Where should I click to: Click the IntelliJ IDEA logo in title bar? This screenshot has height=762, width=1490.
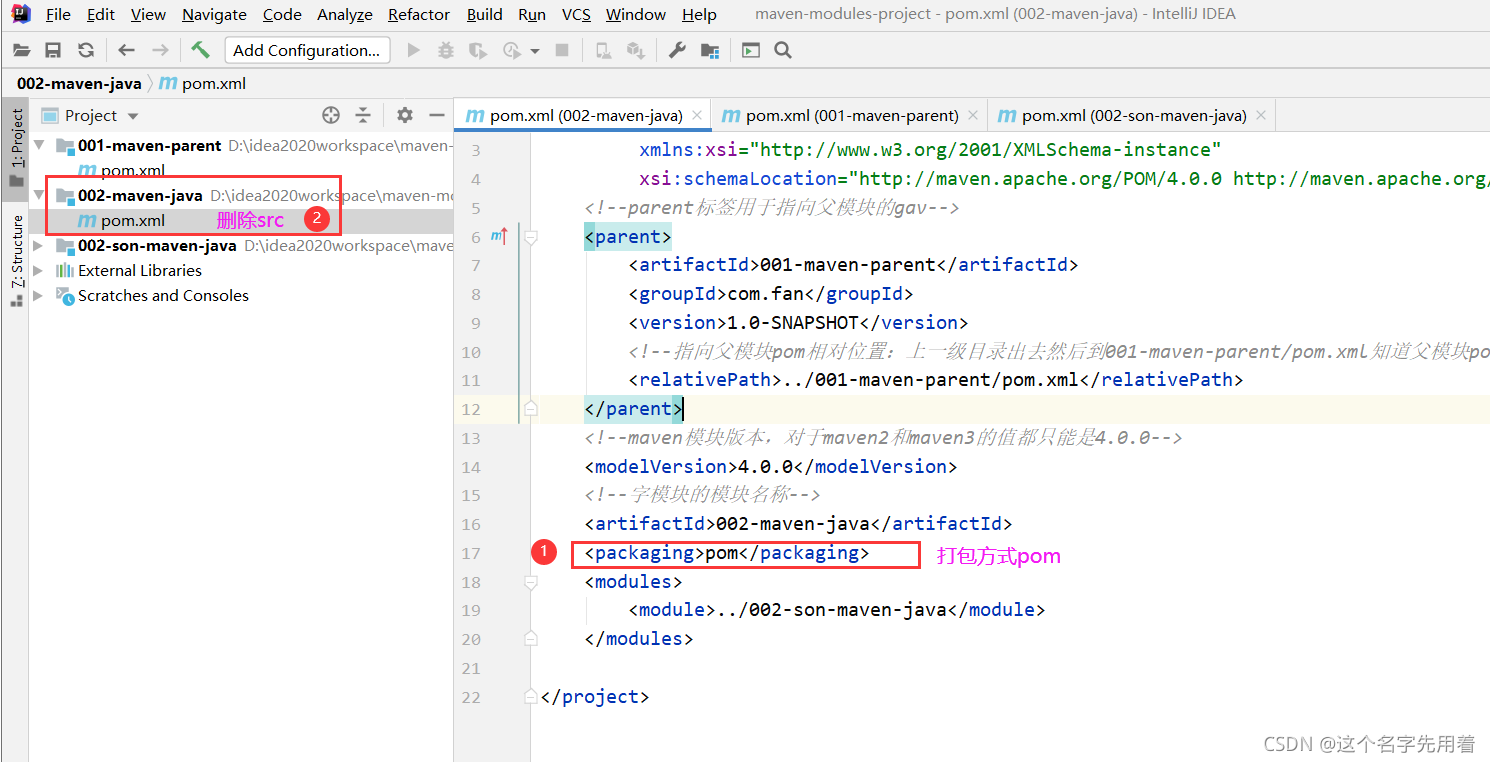click(21, 14)
